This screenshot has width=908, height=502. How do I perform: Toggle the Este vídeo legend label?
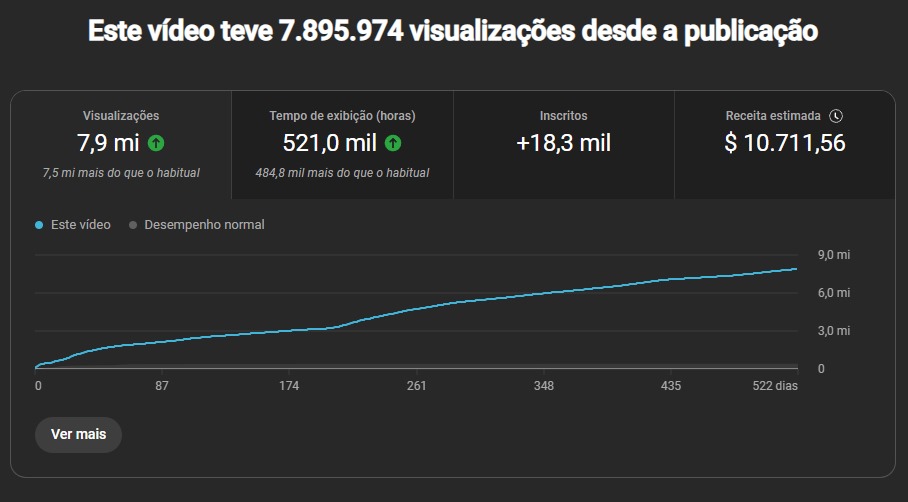(x=80, y=225)
